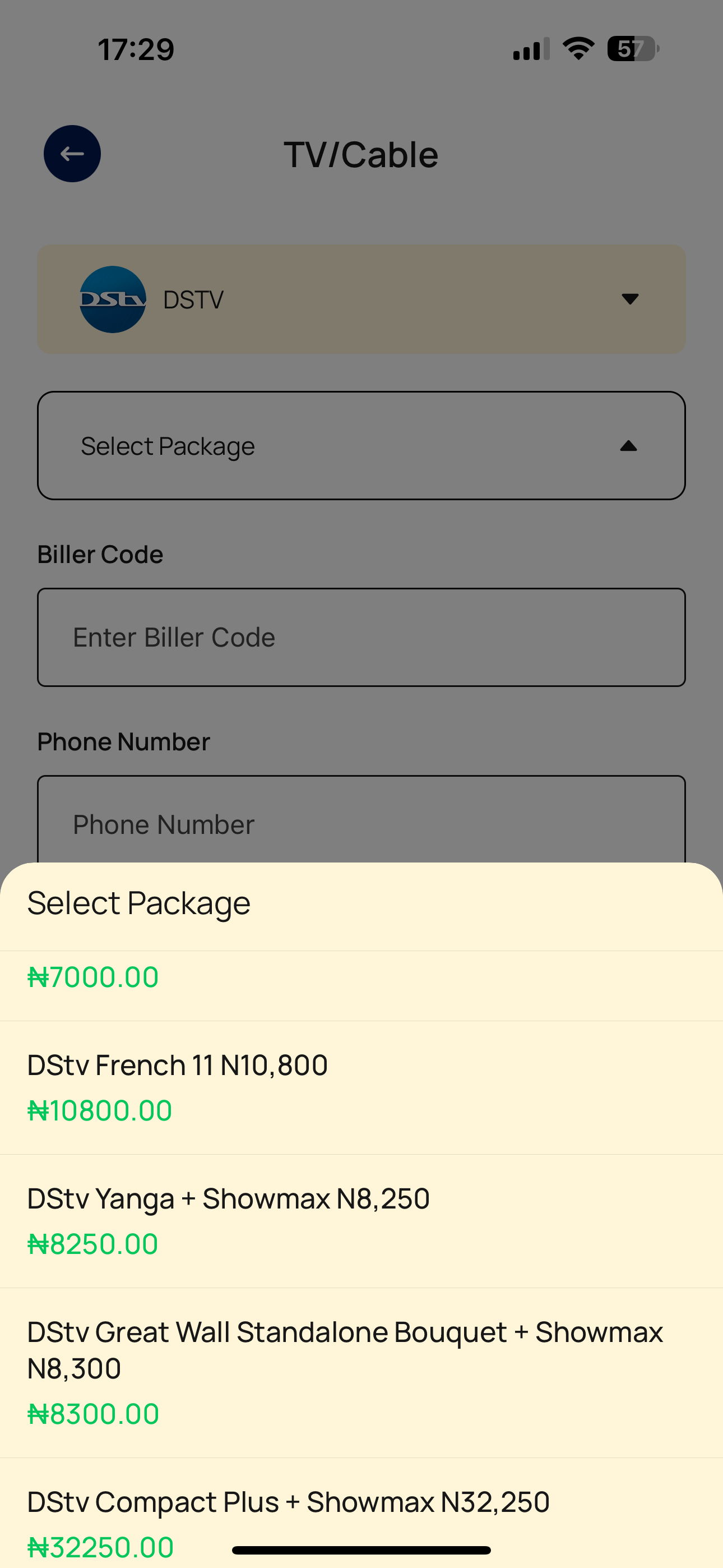Tap the DSTV logo icon

click(113, 299)
